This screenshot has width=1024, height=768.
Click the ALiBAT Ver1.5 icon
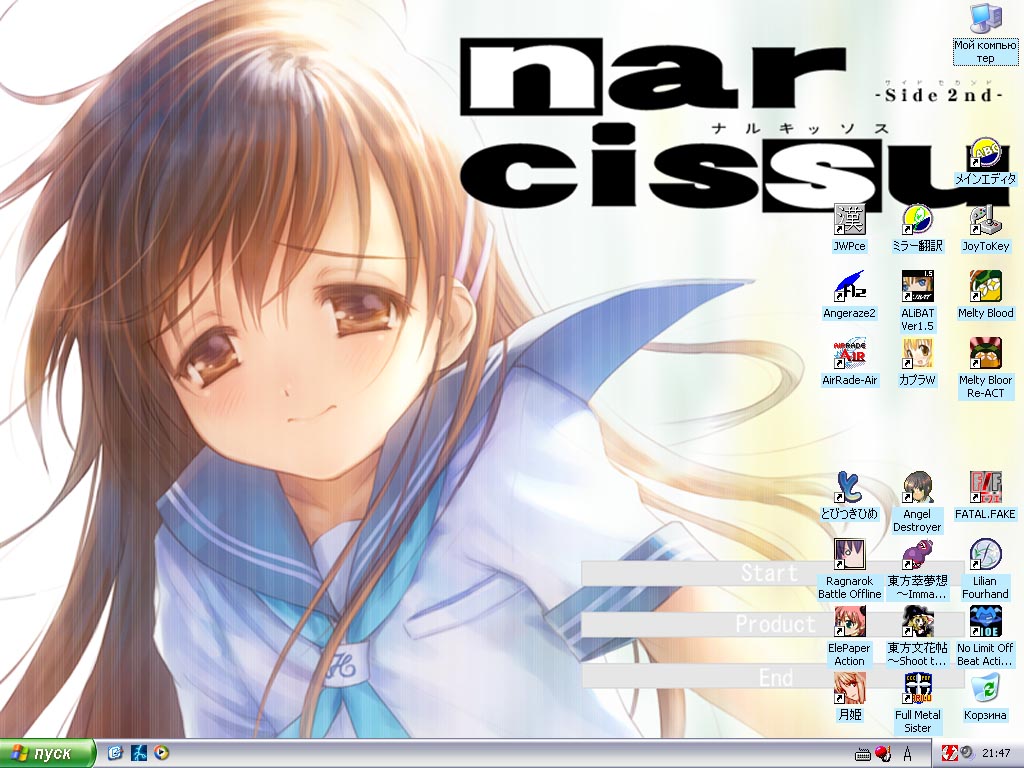click(x=917, y=302)
